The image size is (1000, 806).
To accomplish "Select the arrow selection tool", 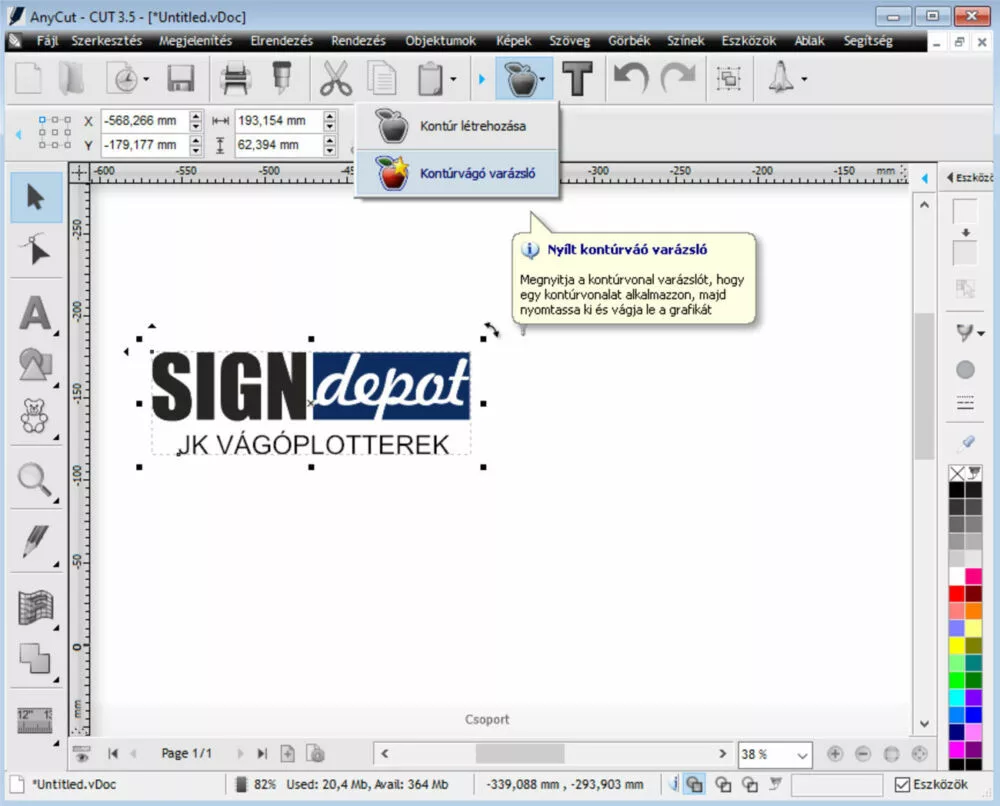I will 36,197.
